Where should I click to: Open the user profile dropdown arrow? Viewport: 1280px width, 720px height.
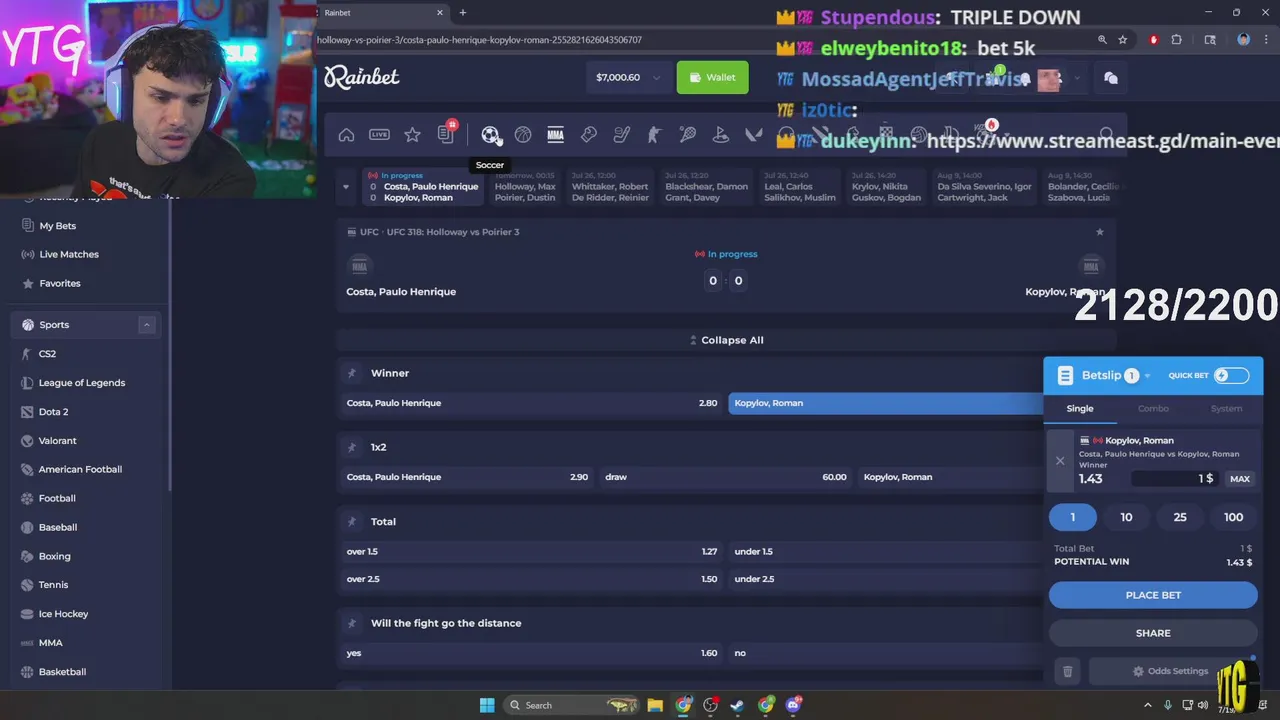pos(1077,77)
